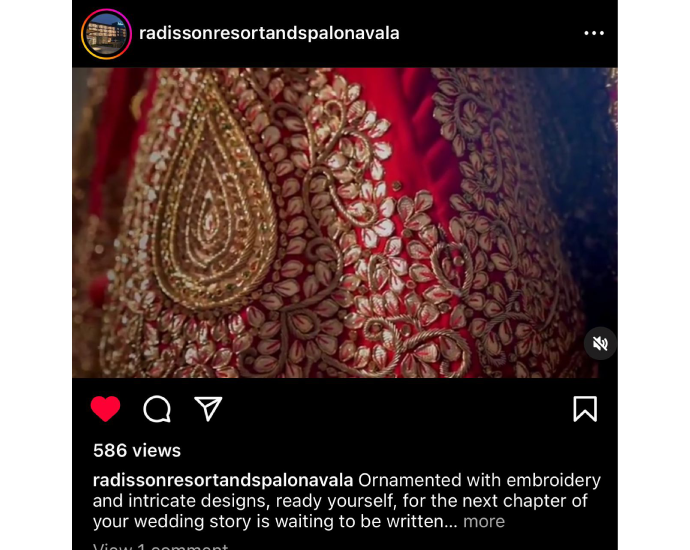
Task: Open radissonresortandspalonavala profile from the header
Action: click(x=269, y=33)
